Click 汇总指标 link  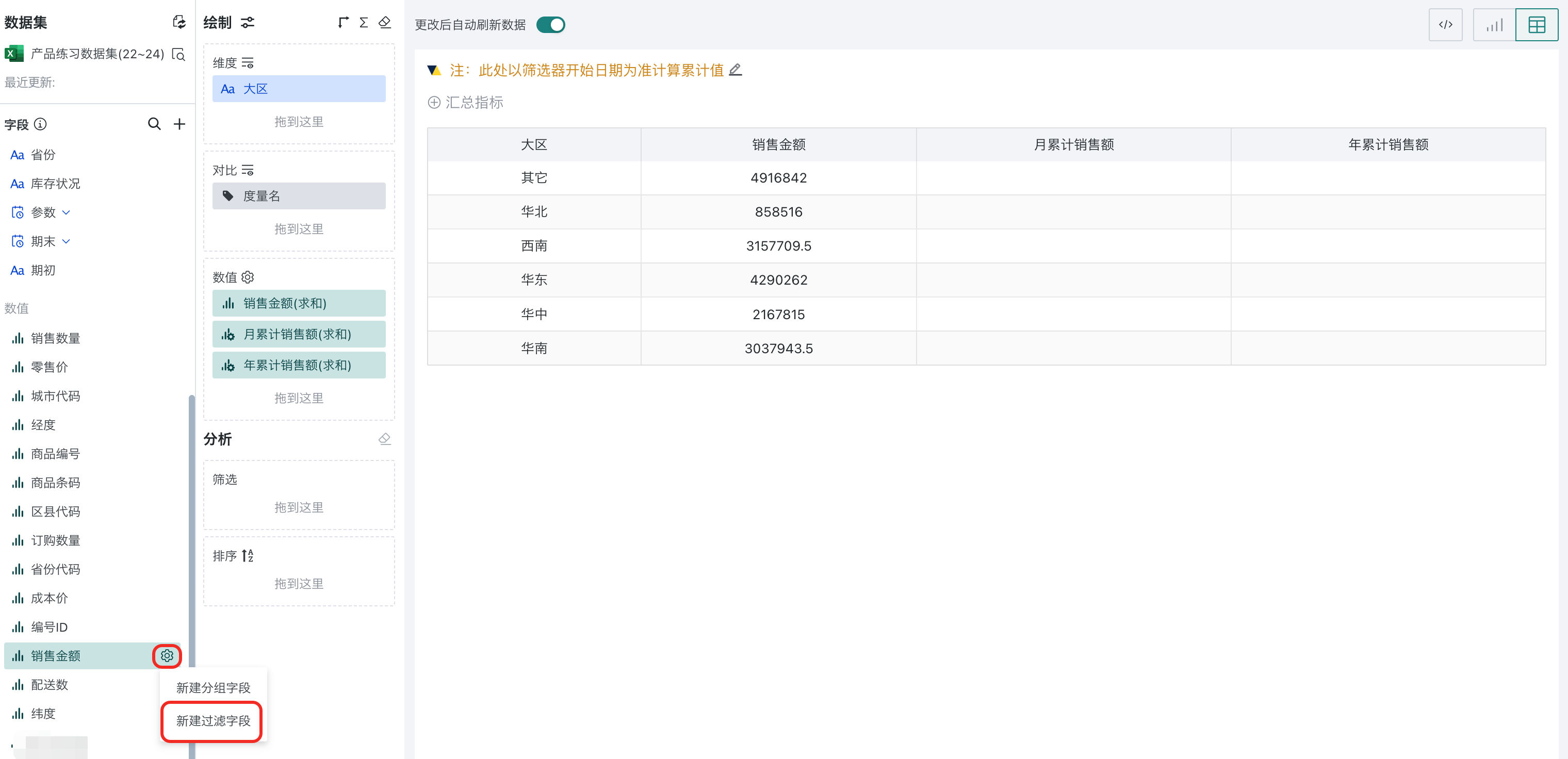pyautogui.click(x=474, y=102)
